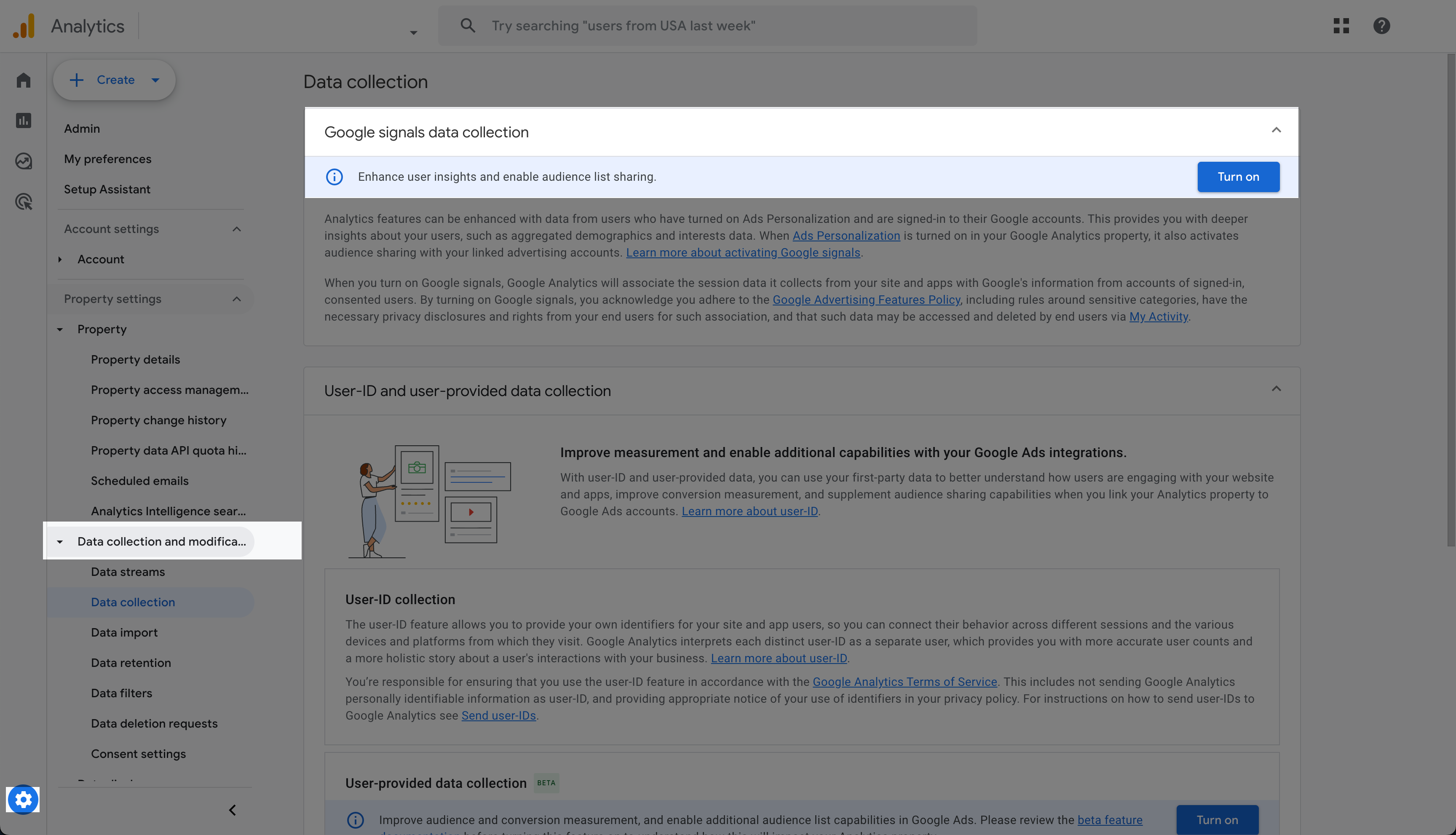The image size is (1456, 835).
Task: Open the Help question mark icon
Action: (1381, 26)
